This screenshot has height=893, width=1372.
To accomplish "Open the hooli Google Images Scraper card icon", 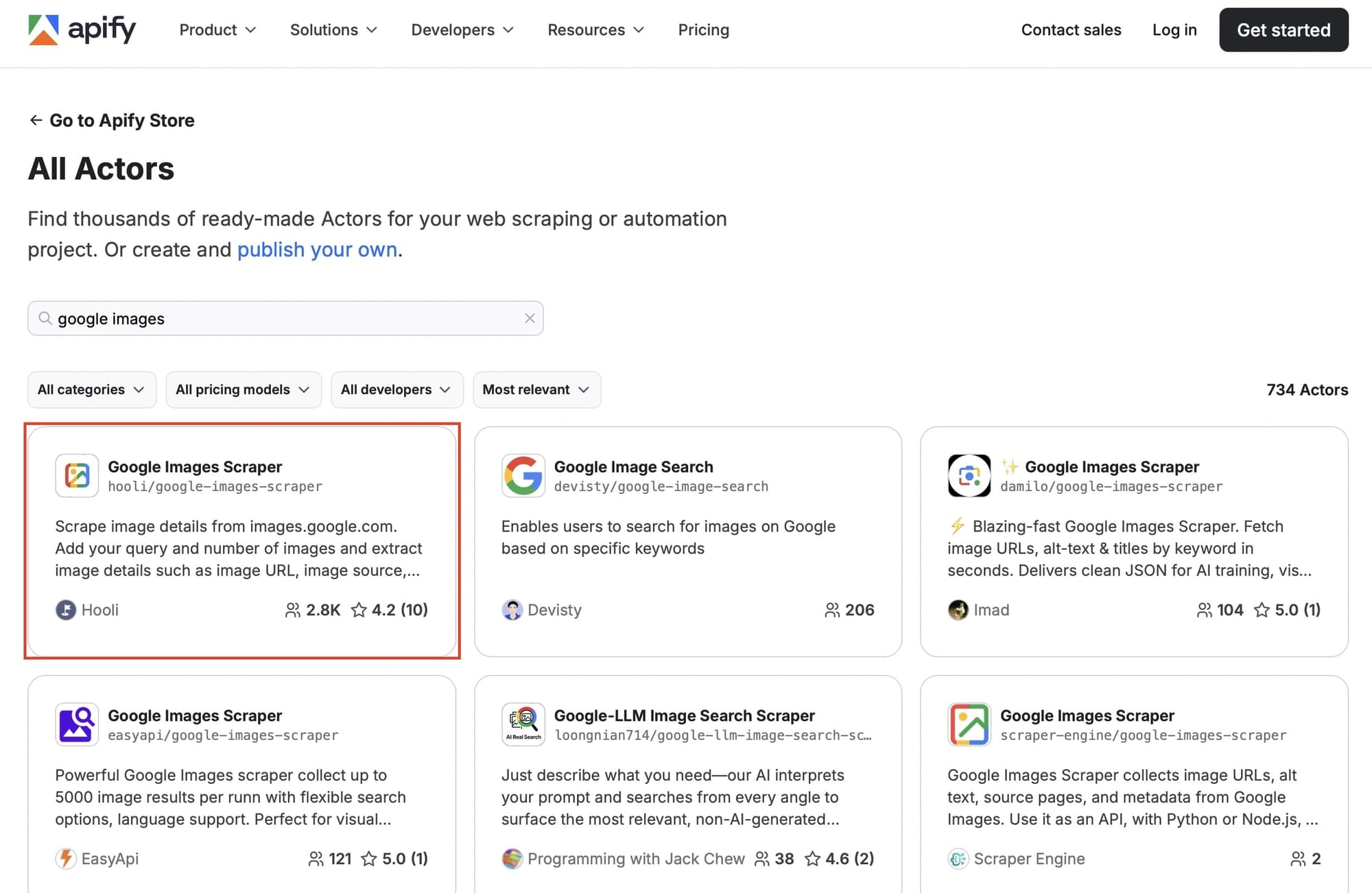I will click(76, 475).
